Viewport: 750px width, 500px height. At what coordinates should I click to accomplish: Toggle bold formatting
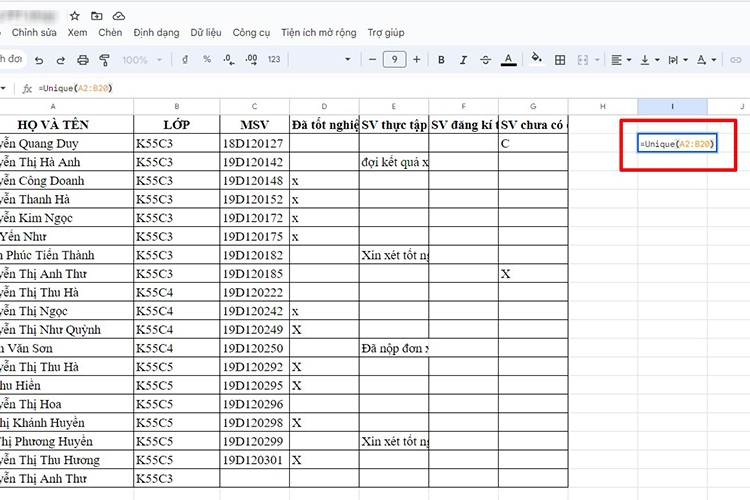click(x=441, y=60)
